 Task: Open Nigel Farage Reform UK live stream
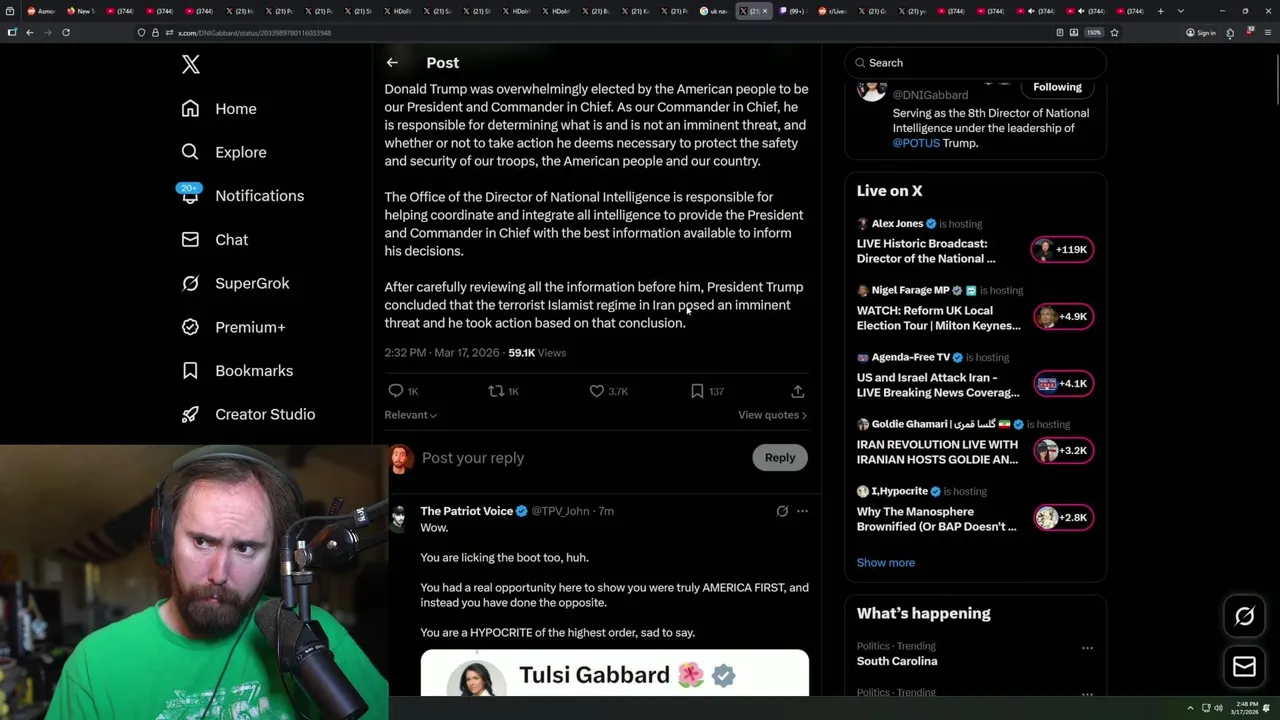click(x=938, y=318)
